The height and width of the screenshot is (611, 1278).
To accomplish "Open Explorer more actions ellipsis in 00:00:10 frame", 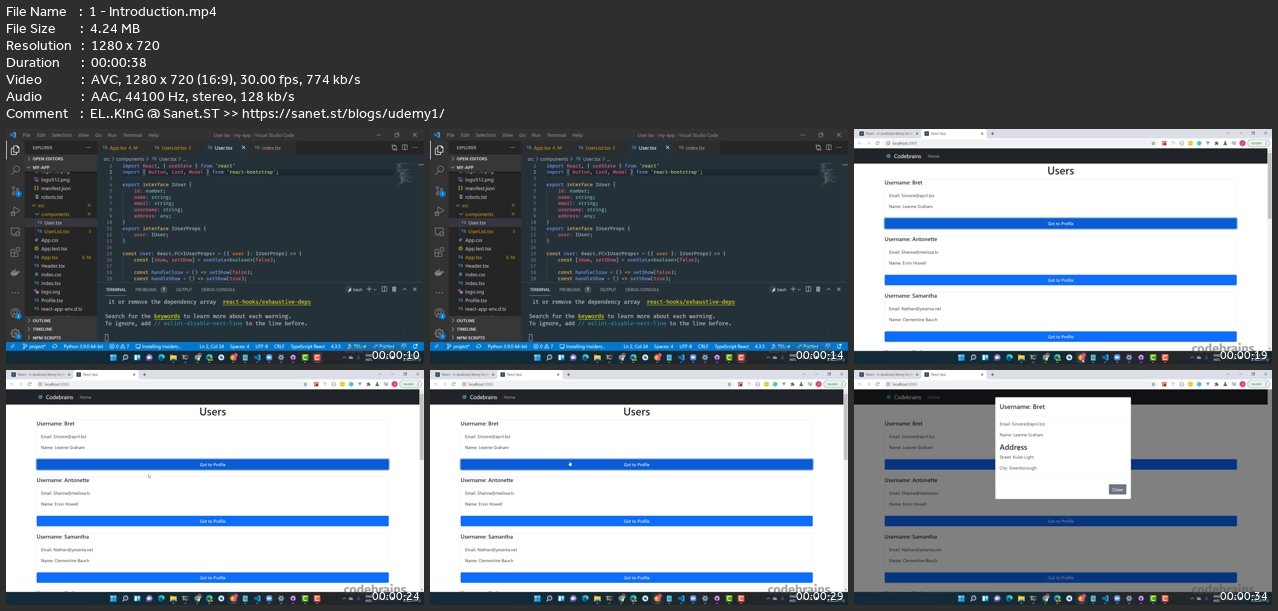I will (x=88, y=147).
